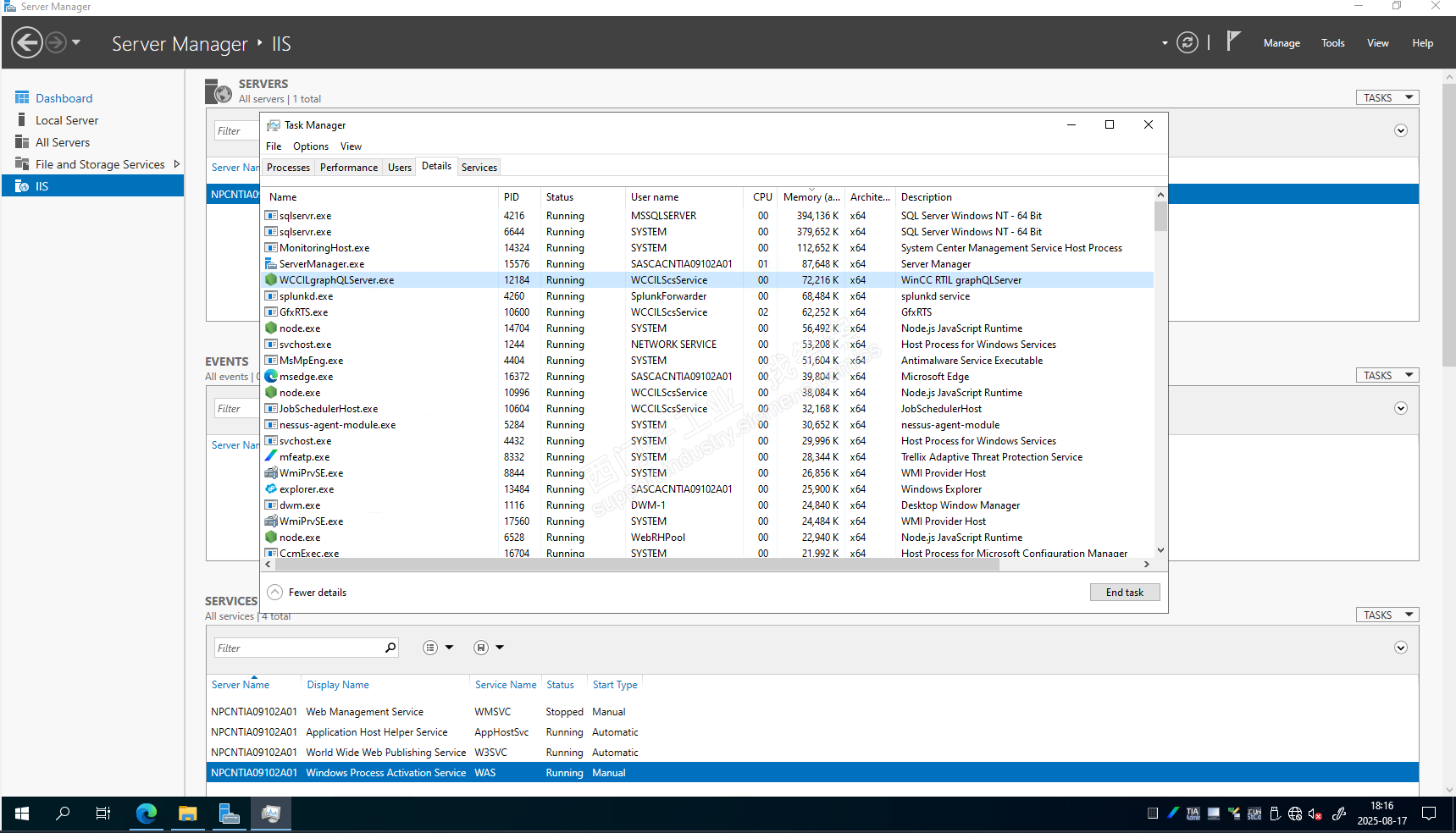The image size is (1456, 833).
Task: Launch Microsoft Edge from taskbar
Action: 147,814
